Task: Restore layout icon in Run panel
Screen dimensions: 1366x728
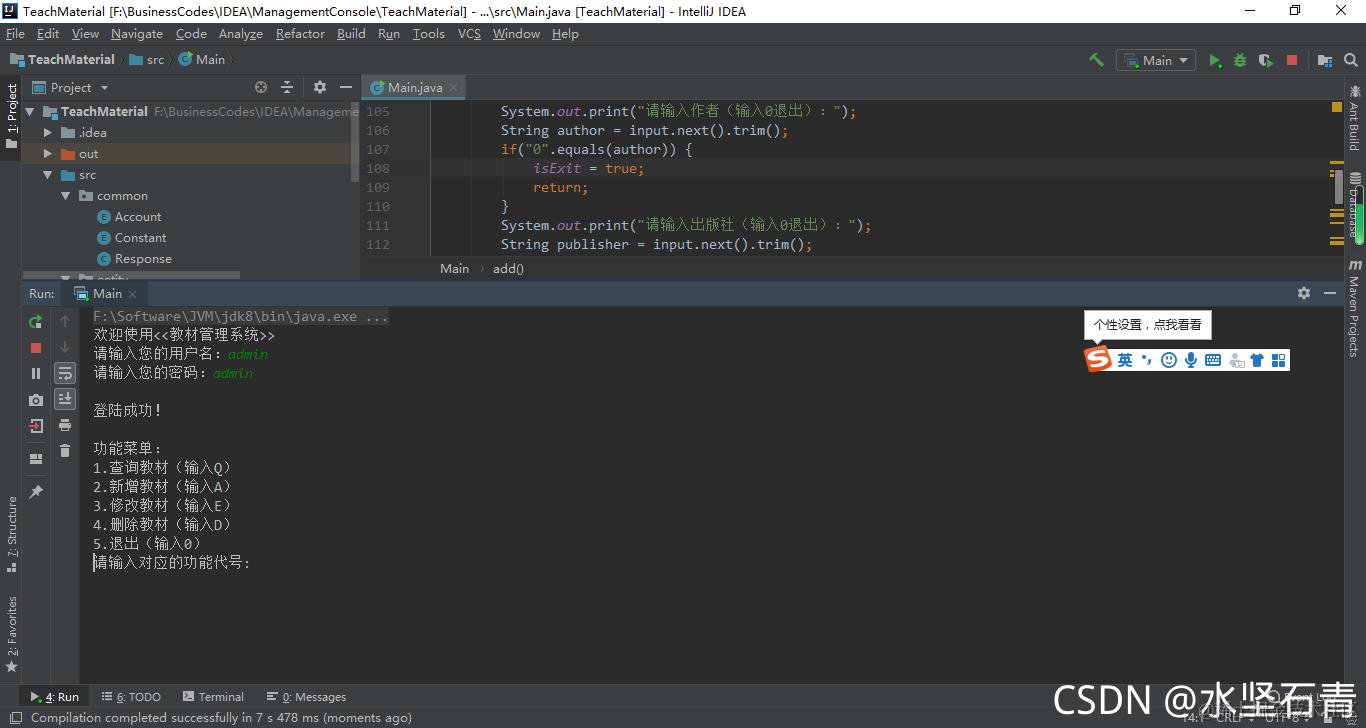Action: 36,459
